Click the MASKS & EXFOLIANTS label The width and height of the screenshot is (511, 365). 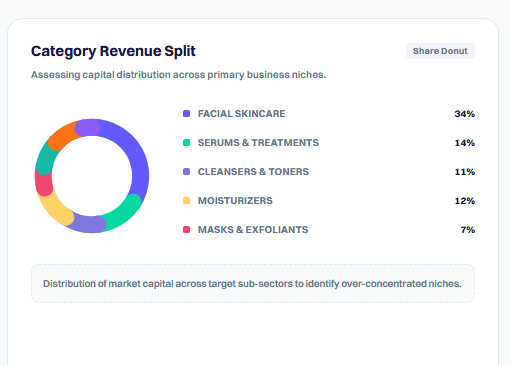253,230
